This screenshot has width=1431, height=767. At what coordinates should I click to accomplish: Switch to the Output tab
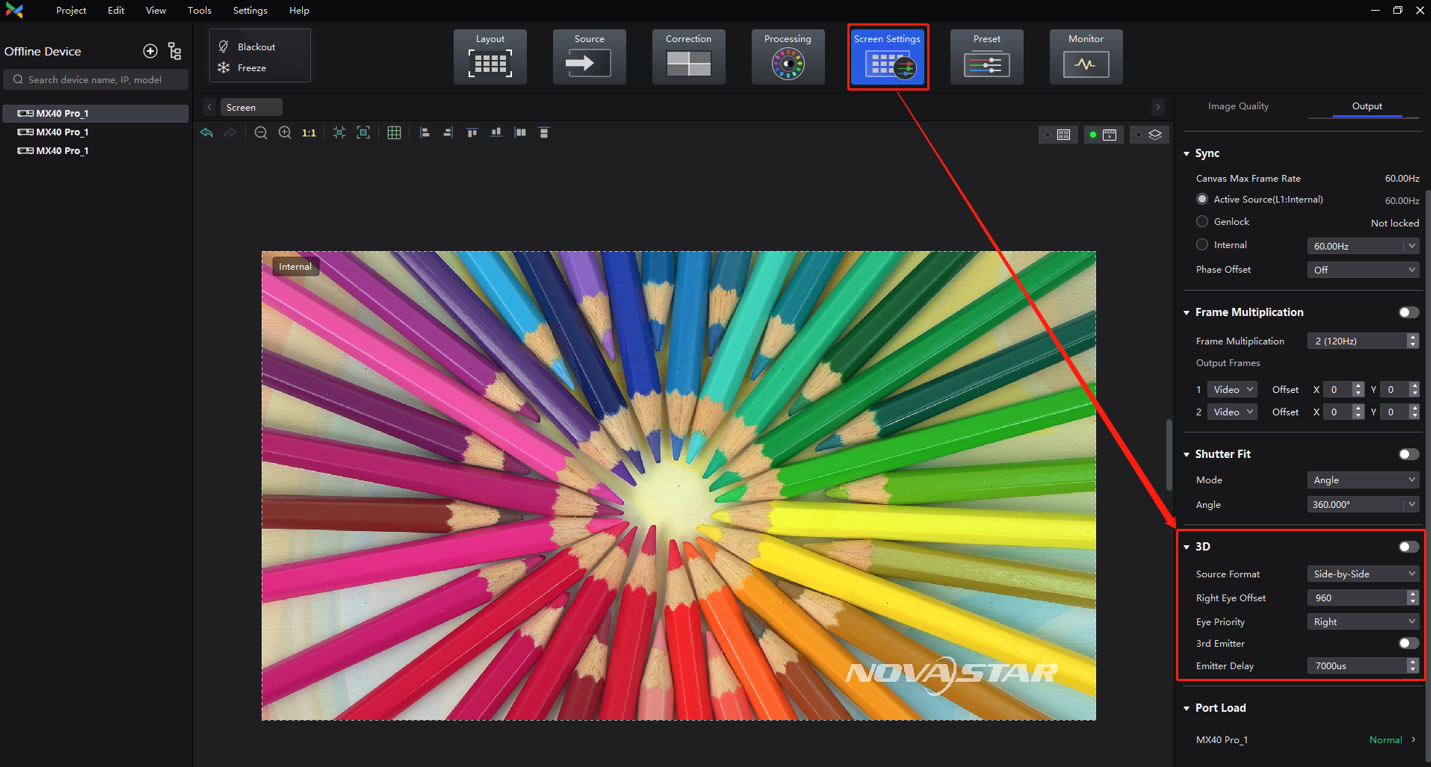[1367, 106]
